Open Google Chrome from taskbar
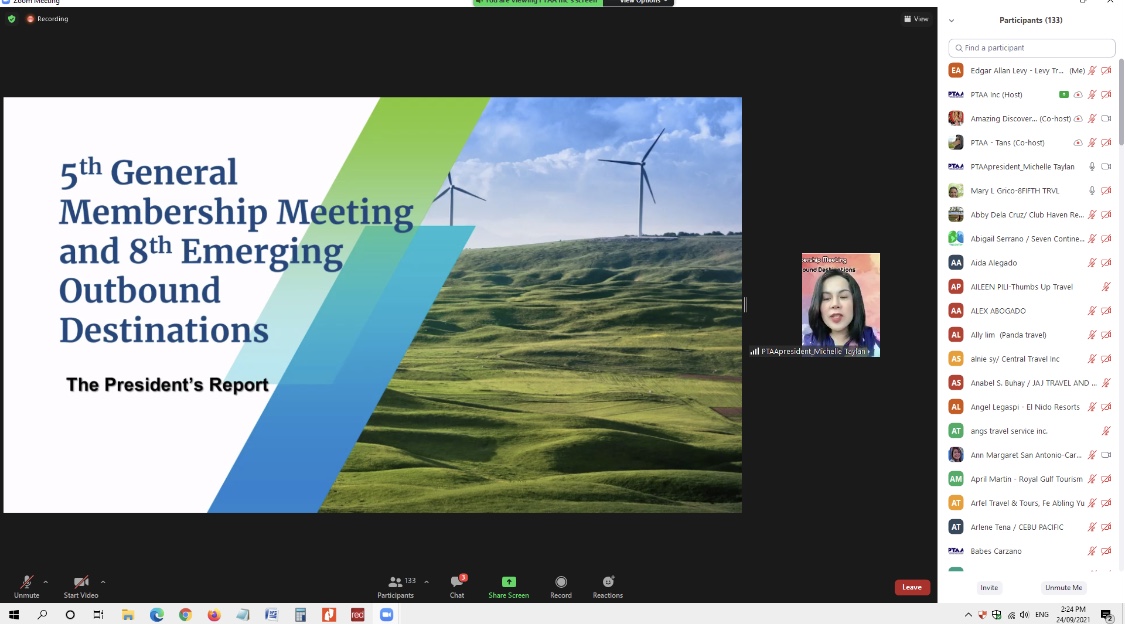Viewport: 1125px width, 624px height. (x=185, y=615)
